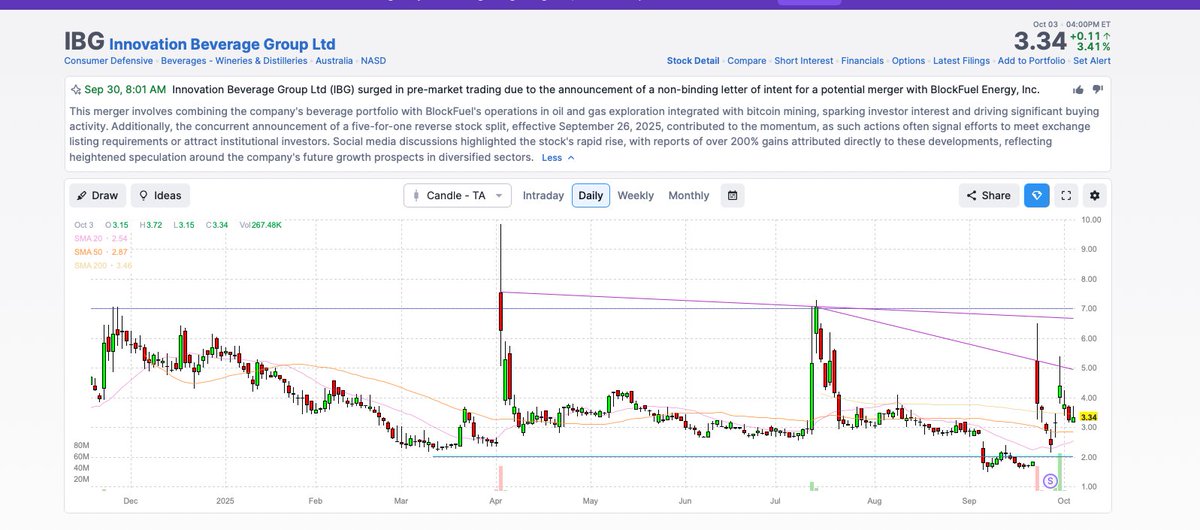This screenshot has height=530, width=1200.
Task: Click the Innovation Beverage Group Ltd name
Action: pyautogui.click(x=222, y=44)
